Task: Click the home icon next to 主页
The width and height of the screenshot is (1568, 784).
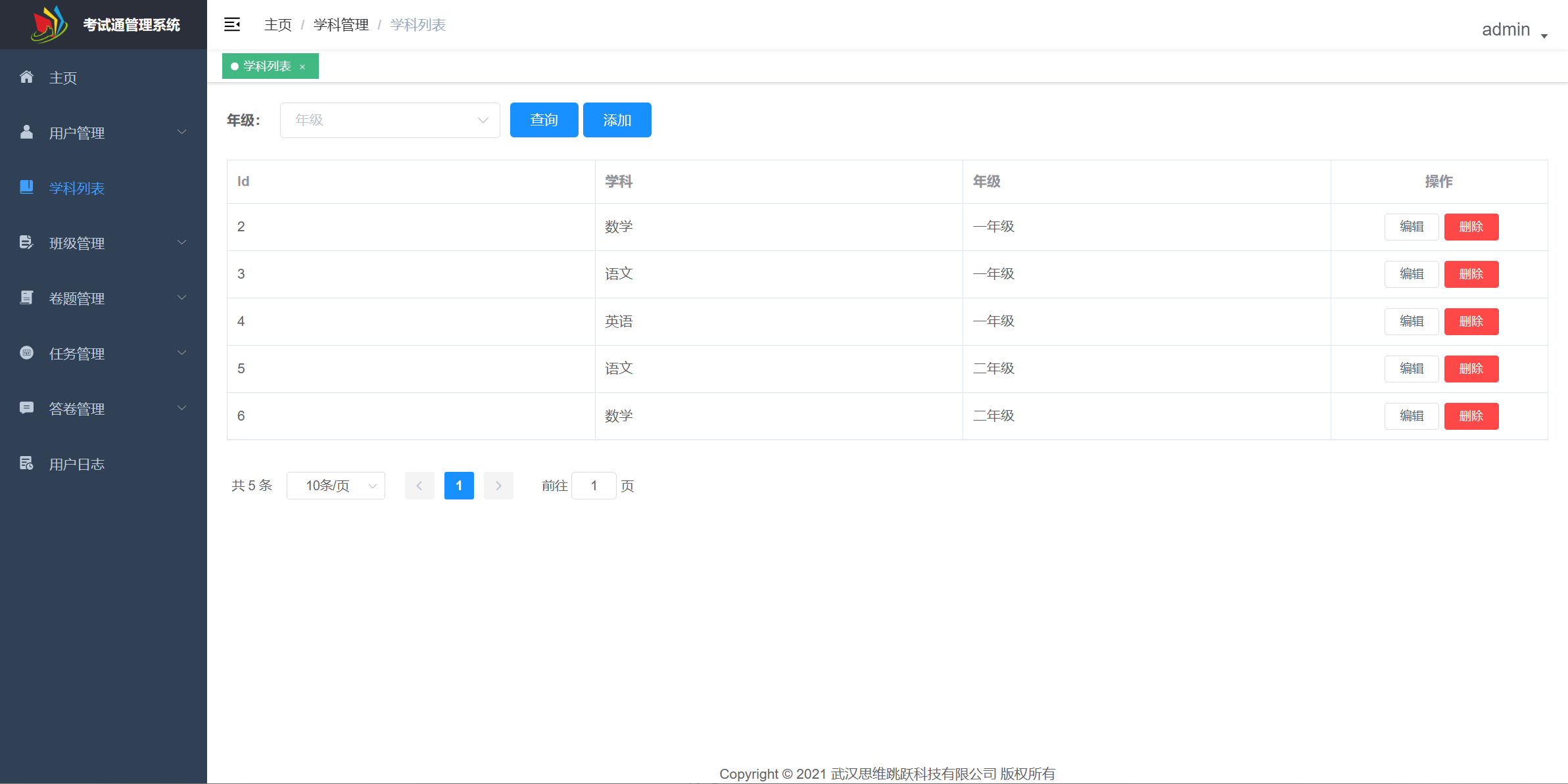Action: coord(26,77)
